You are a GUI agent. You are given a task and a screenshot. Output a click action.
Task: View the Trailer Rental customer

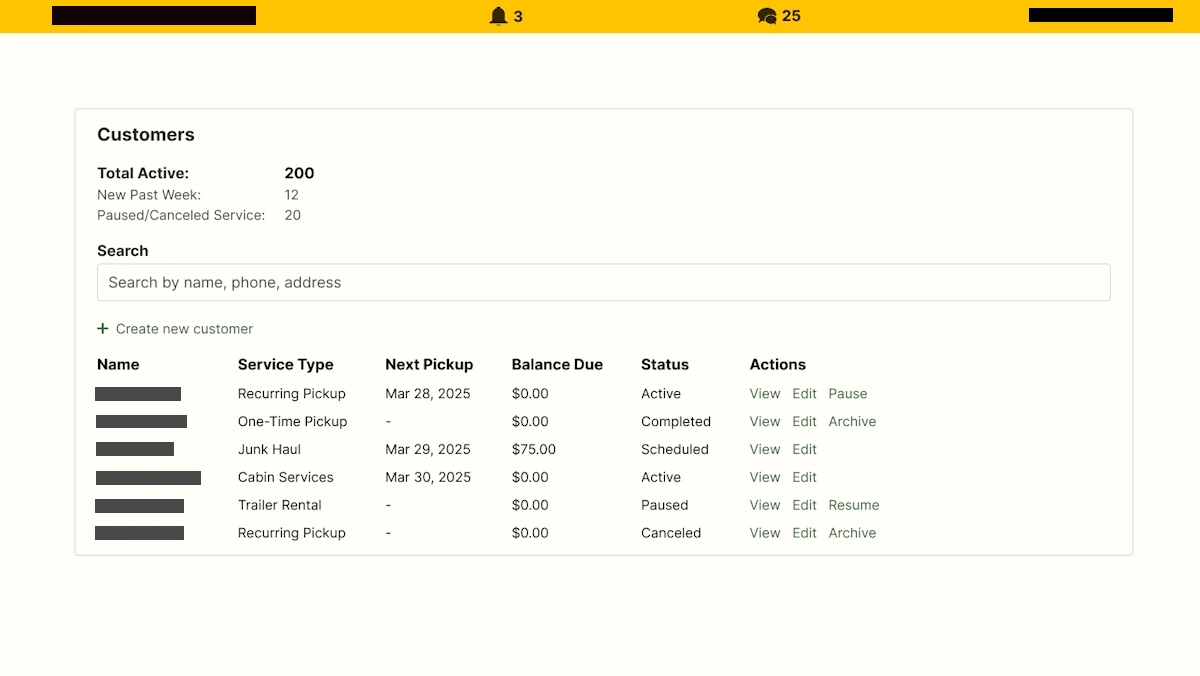click(765, 506)
